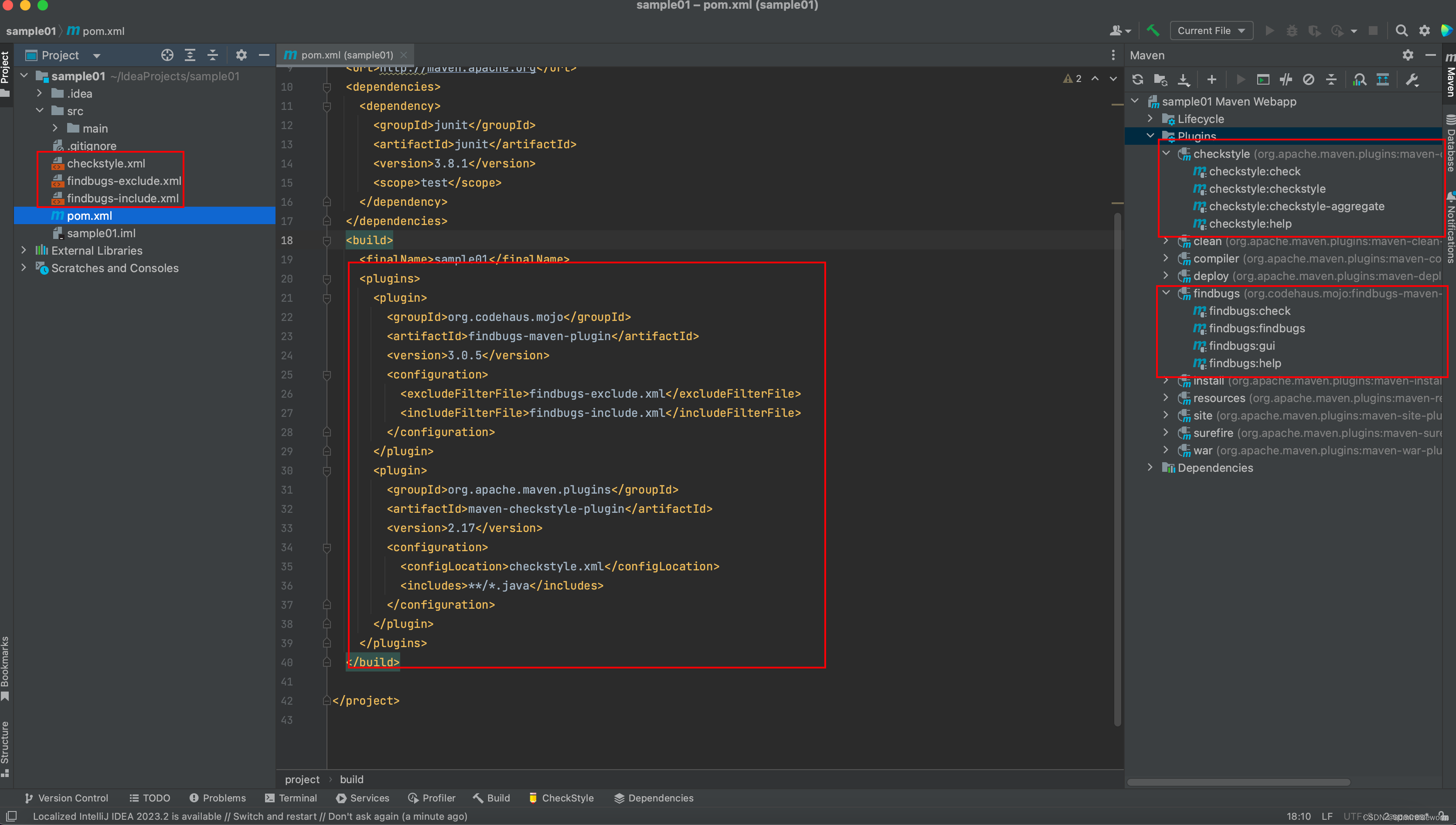
Task: Open Maven settings wrench icon
Action: 1412,79
